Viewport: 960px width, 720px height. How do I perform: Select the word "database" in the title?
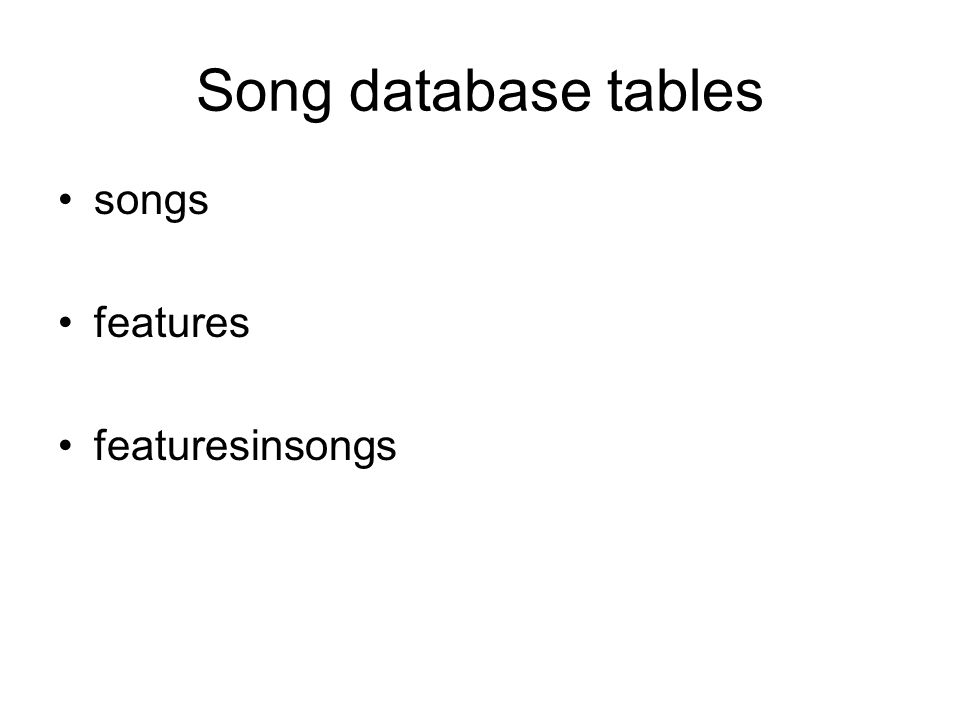(x=470, y=91)
